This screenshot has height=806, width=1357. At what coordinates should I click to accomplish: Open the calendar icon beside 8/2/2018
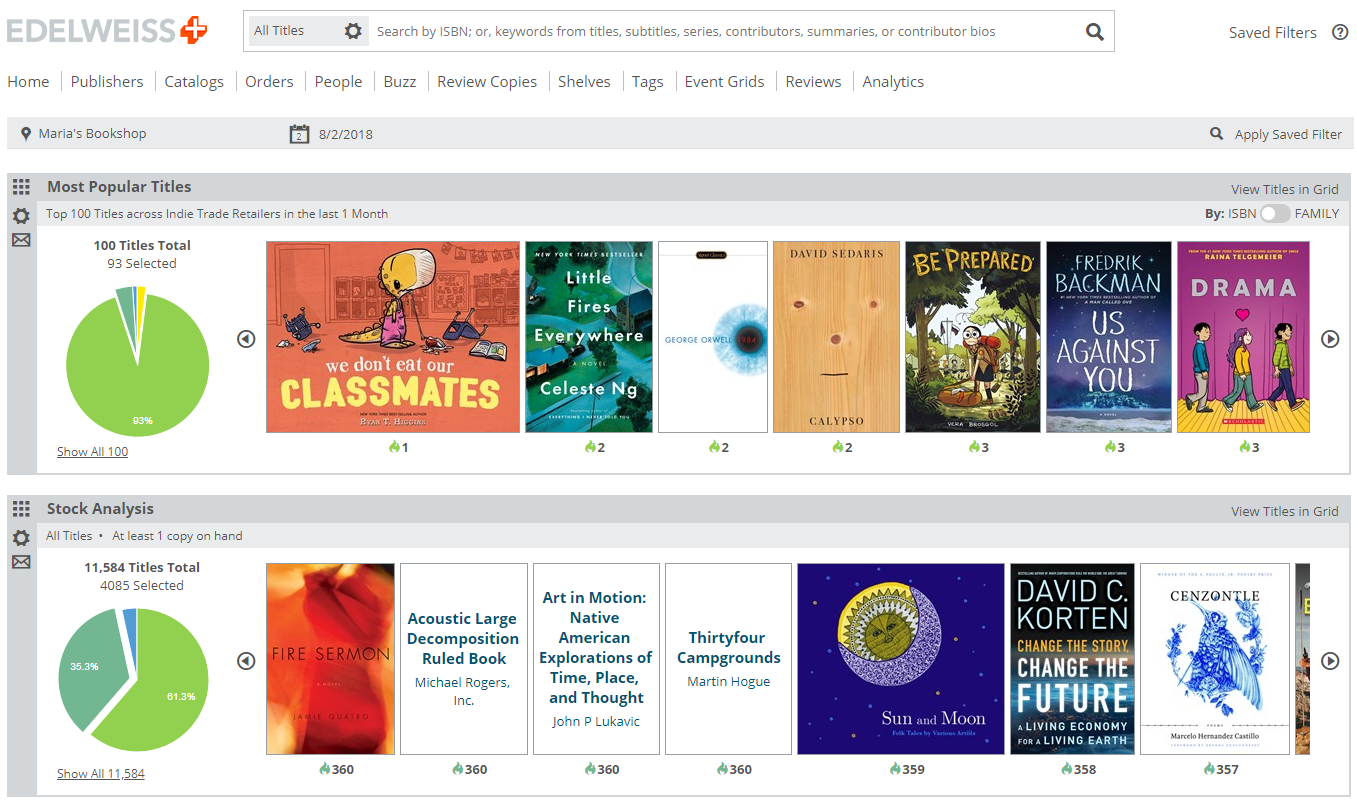pos(299,134)
